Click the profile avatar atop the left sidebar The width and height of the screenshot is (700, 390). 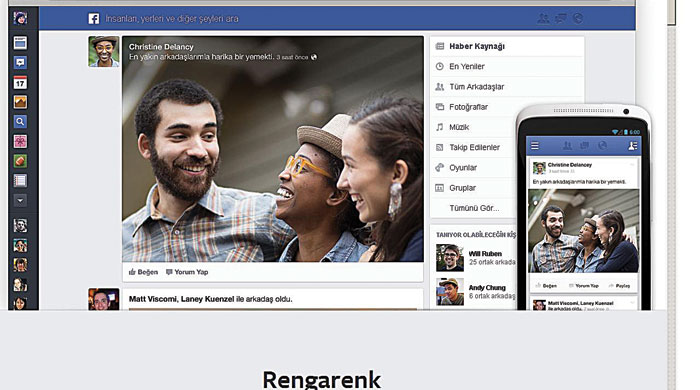[20, 18]
